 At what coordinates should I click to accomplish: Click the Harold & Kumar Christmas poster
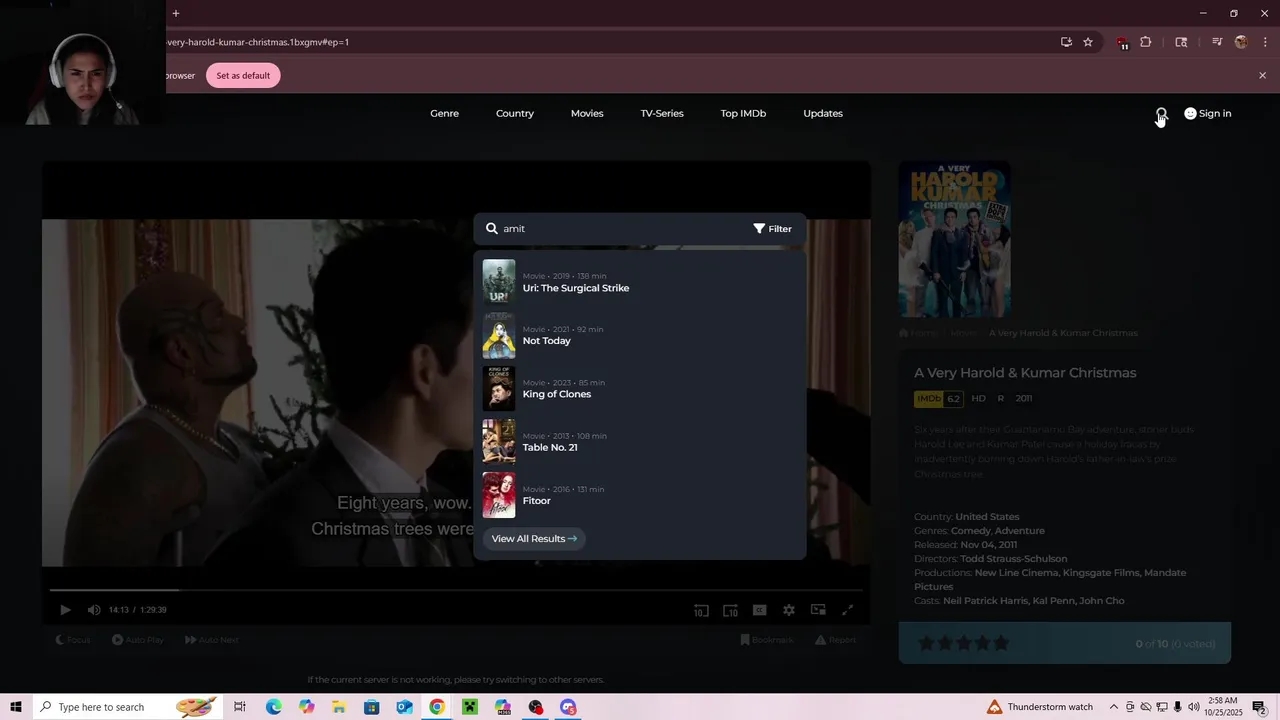point(954,240)
